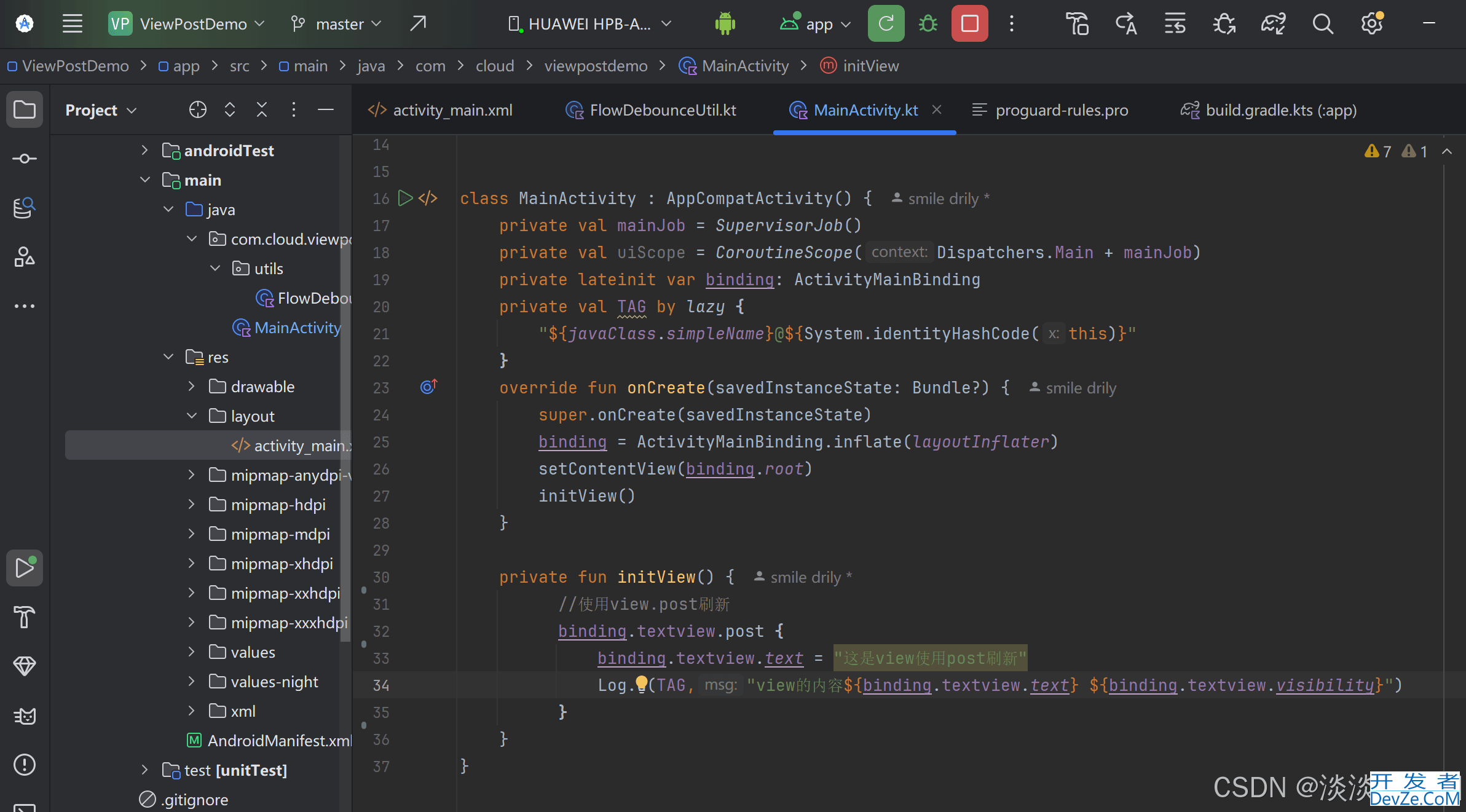
Task: Click the override gutter icon on line 23
Action: (428, 387)
